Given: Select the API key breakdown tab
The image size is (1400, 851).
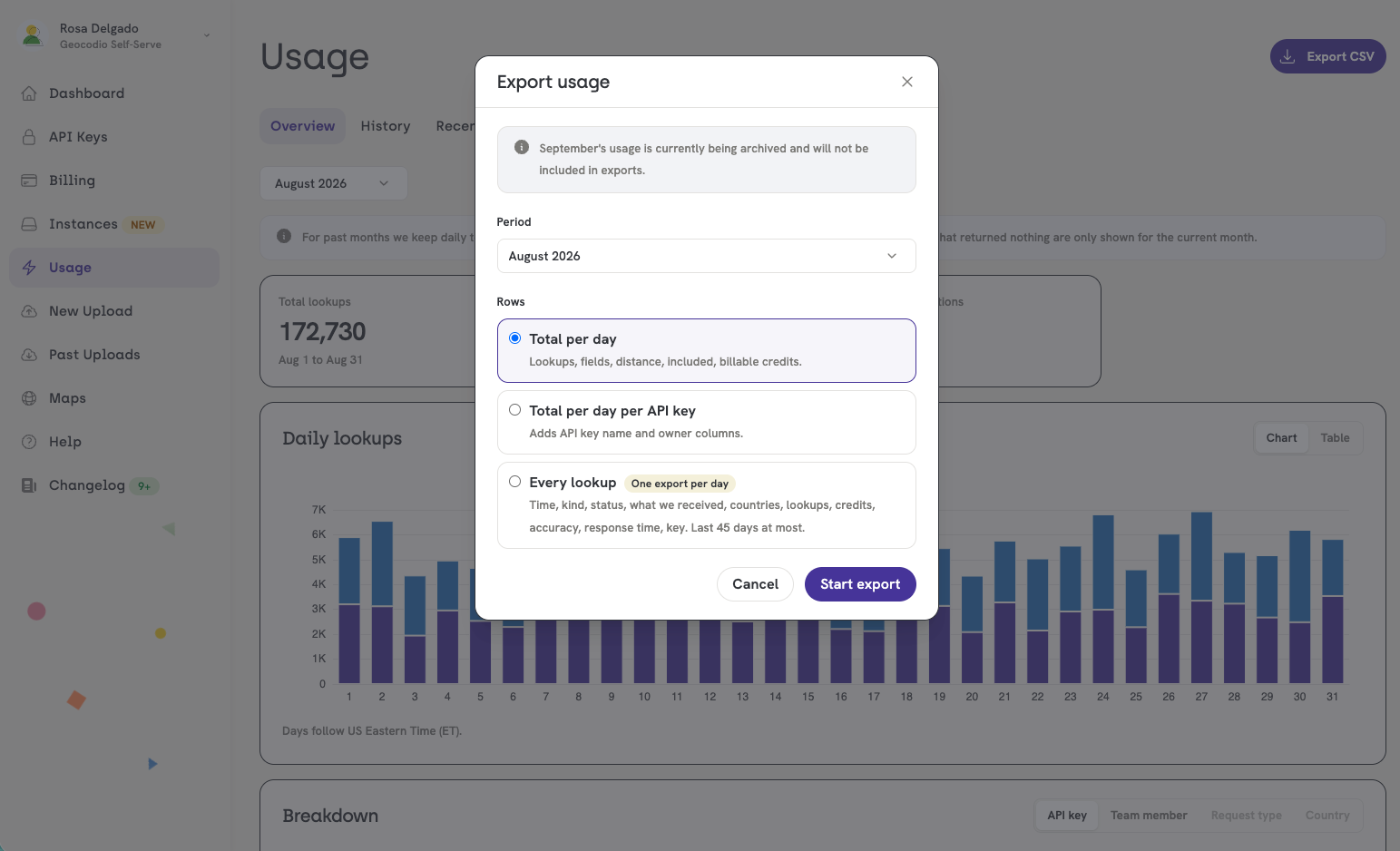Looking at the screenshot, I should click(1067, 816).
